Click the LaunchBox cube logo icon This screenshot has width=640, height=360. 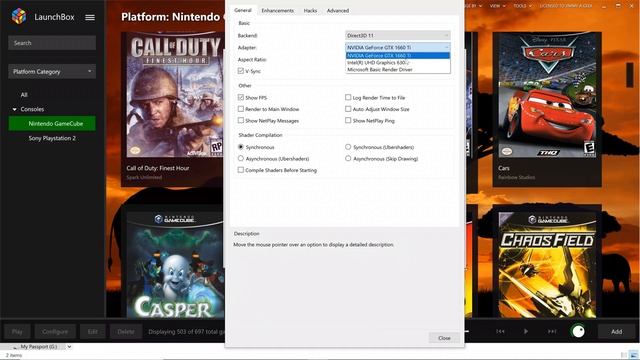19,16
